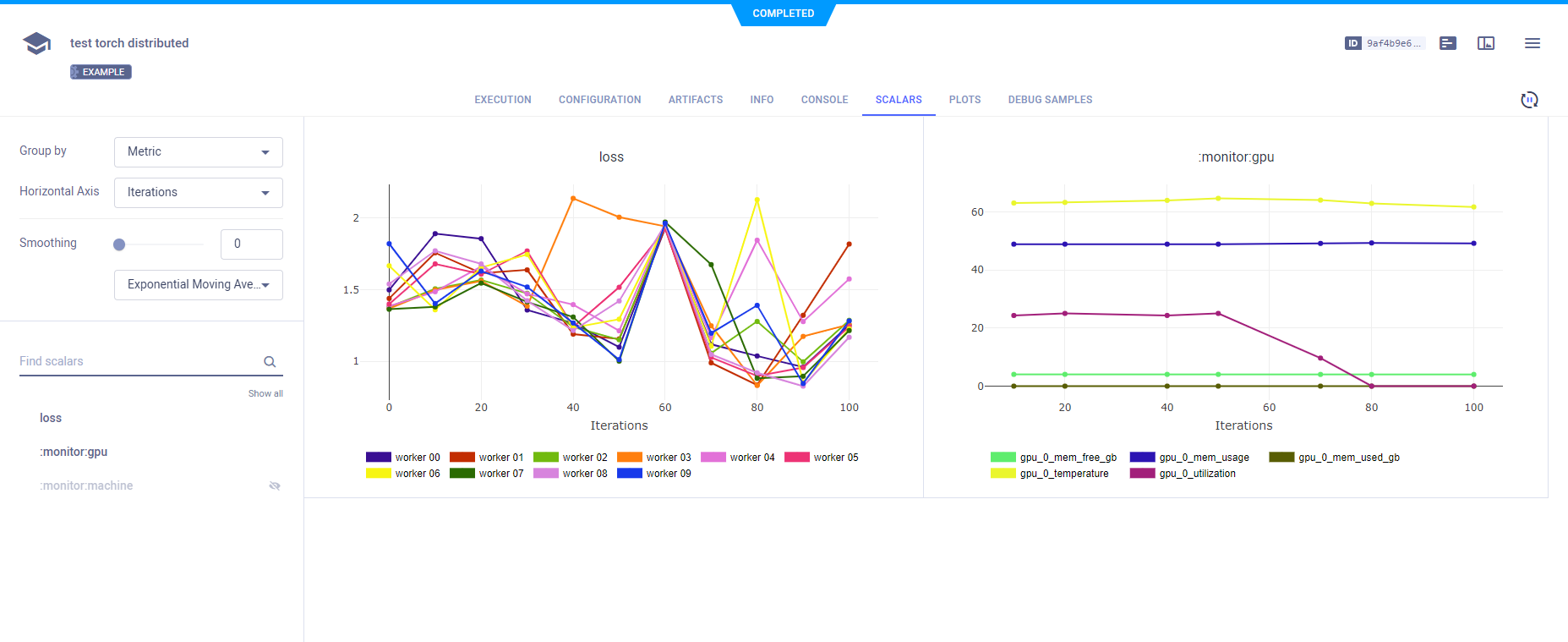Open the hamburger menu in the header
Screen dimensions: 1568x642
(x=1532, y=43)
